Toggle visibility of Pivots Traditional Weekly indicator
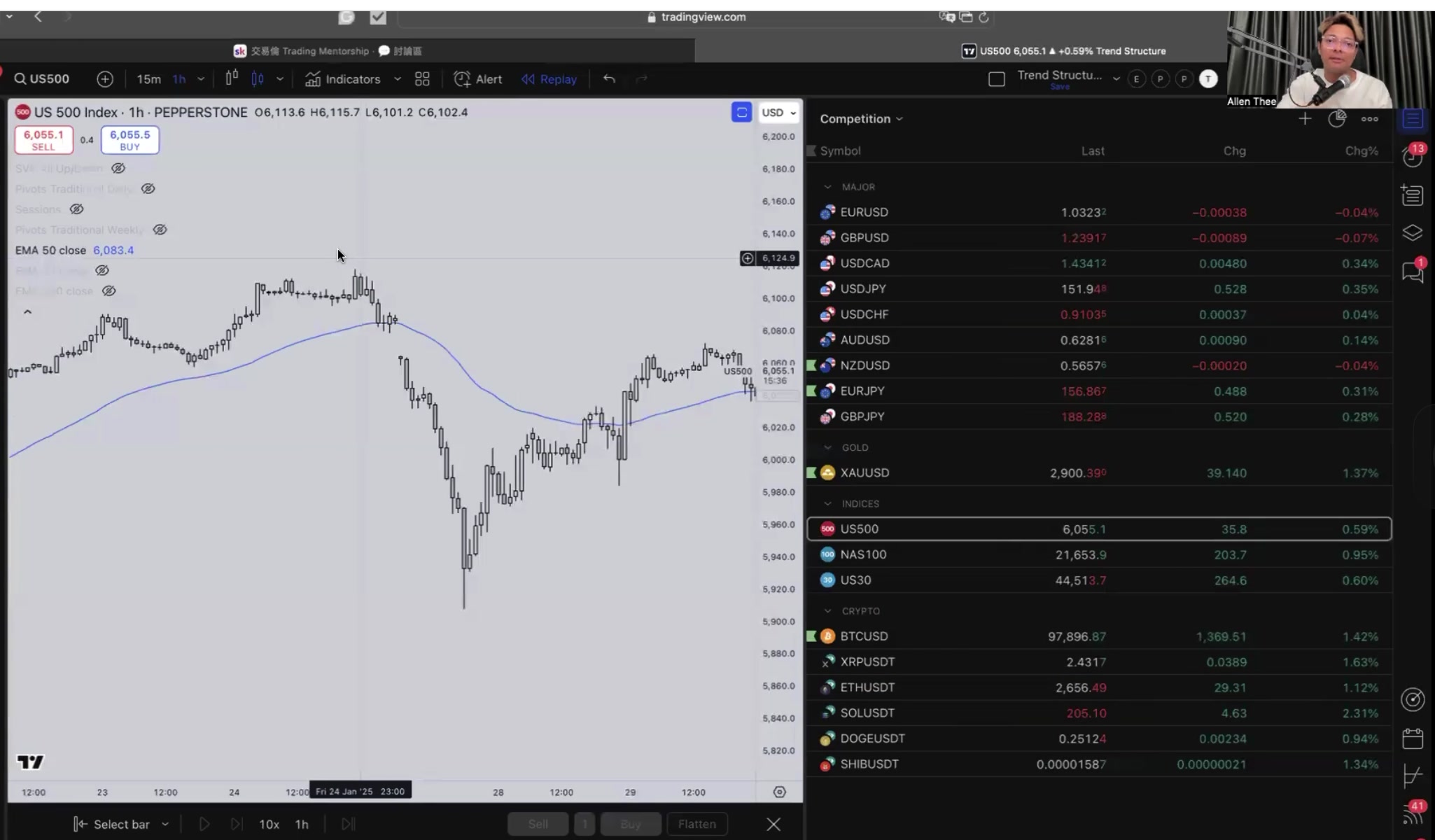 tap(160, 230)
